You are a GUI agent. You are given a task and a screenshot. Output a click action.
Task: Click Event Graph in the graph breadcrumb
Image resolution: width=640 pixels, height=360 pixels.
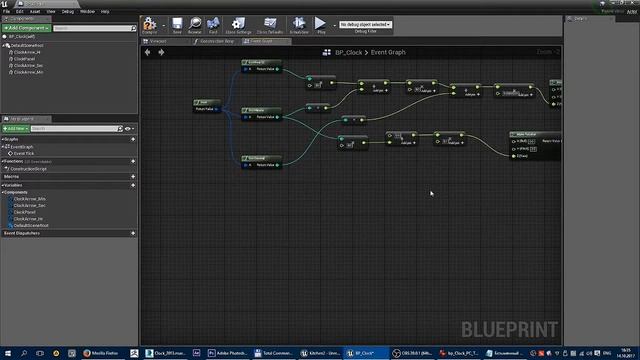[388, 52]
